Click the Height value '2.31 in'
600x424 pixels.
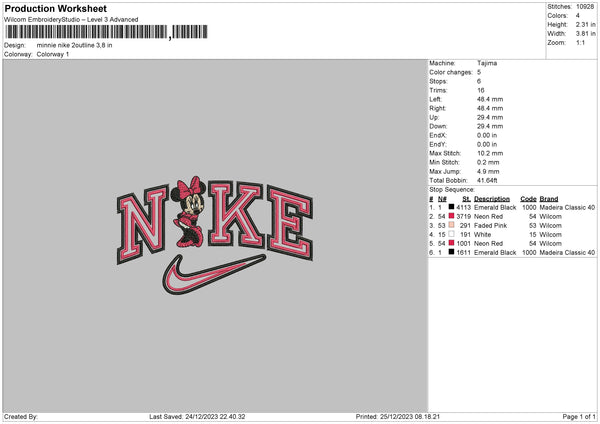tap(585, 24)
